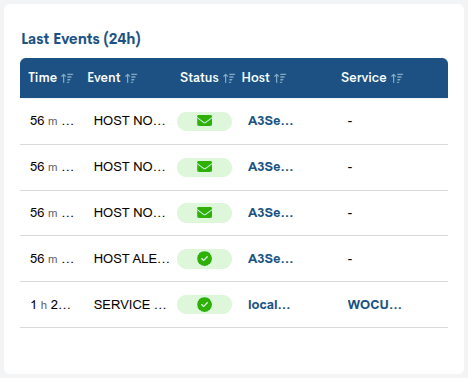Click the SERVICE ... event text
The width and height of the screenshot is (468, 378).
coord(130,304)
